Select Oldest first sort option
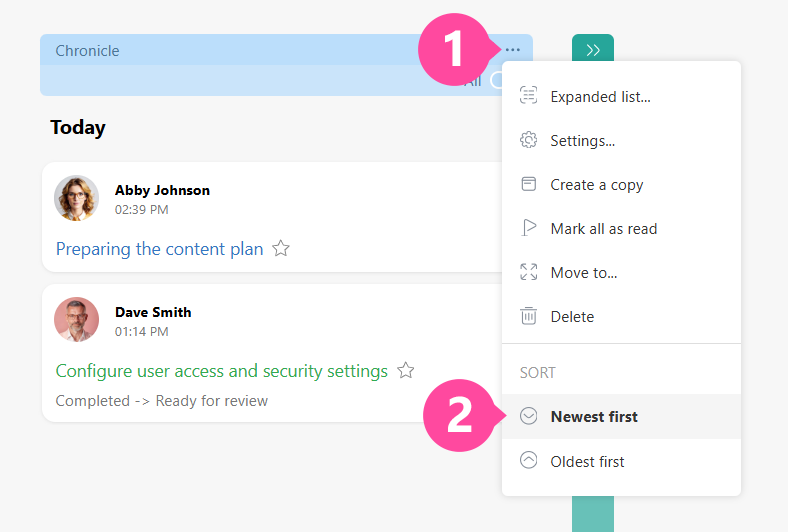The height and width of the screenshot is (532, 788). pyautogui.click(x=587, y=461)
